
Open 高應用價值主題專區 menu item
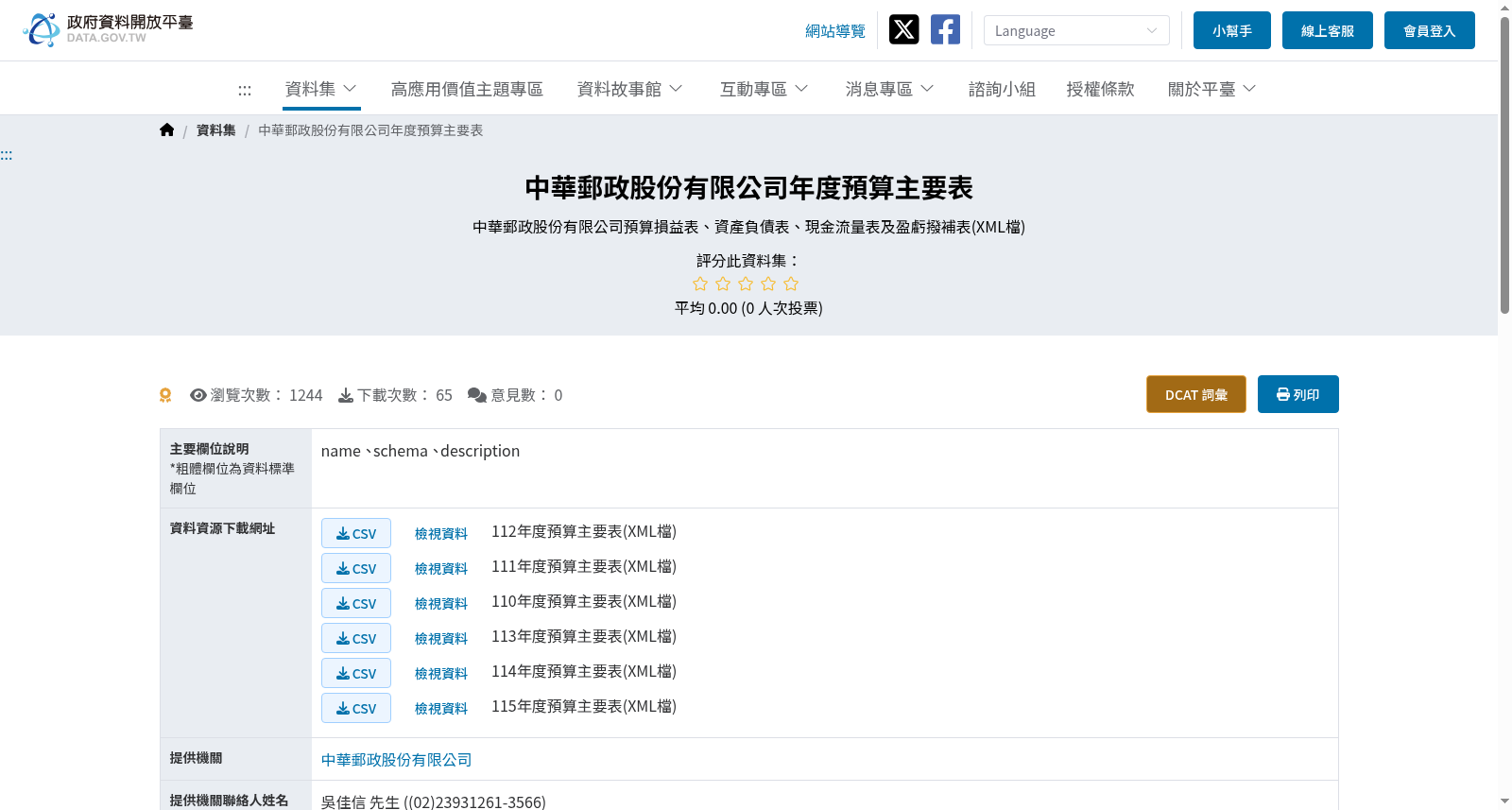[467, 89]
